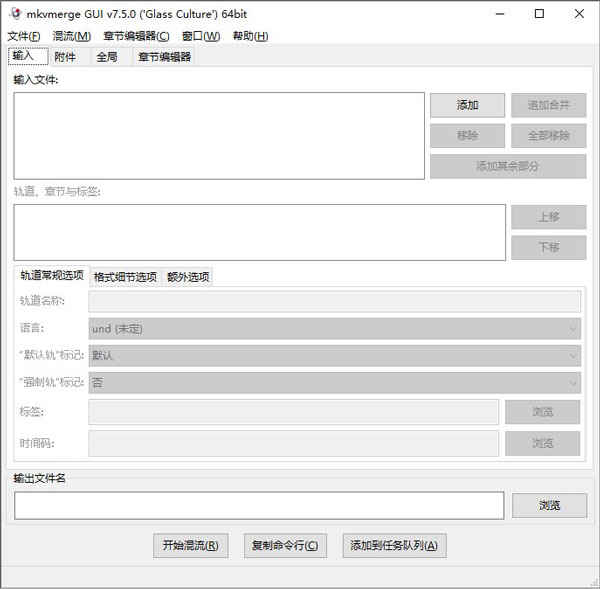The height and width of the screenshot is (589, 600).
Task: Open the 帮助(H) menu
Action: tap(250, 36)
